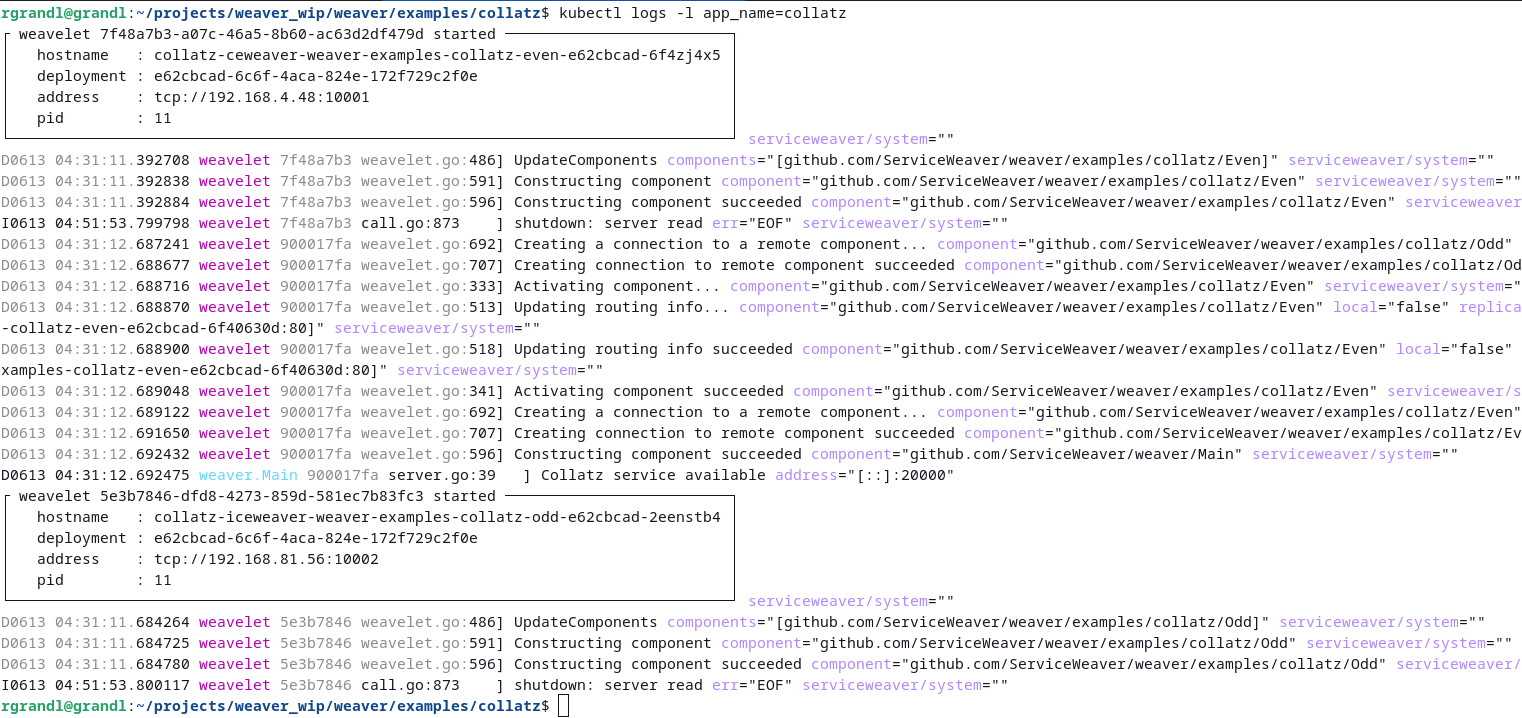Click timestamp 04:31:11.392884 in the log
This screenshot has height=718, width=1522.
click(122, 202)
